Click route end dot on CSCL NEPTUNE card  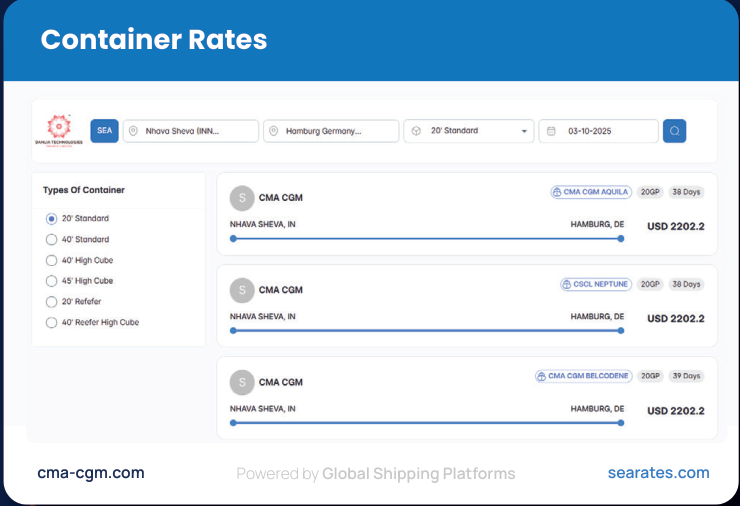[x=621, y=331]
